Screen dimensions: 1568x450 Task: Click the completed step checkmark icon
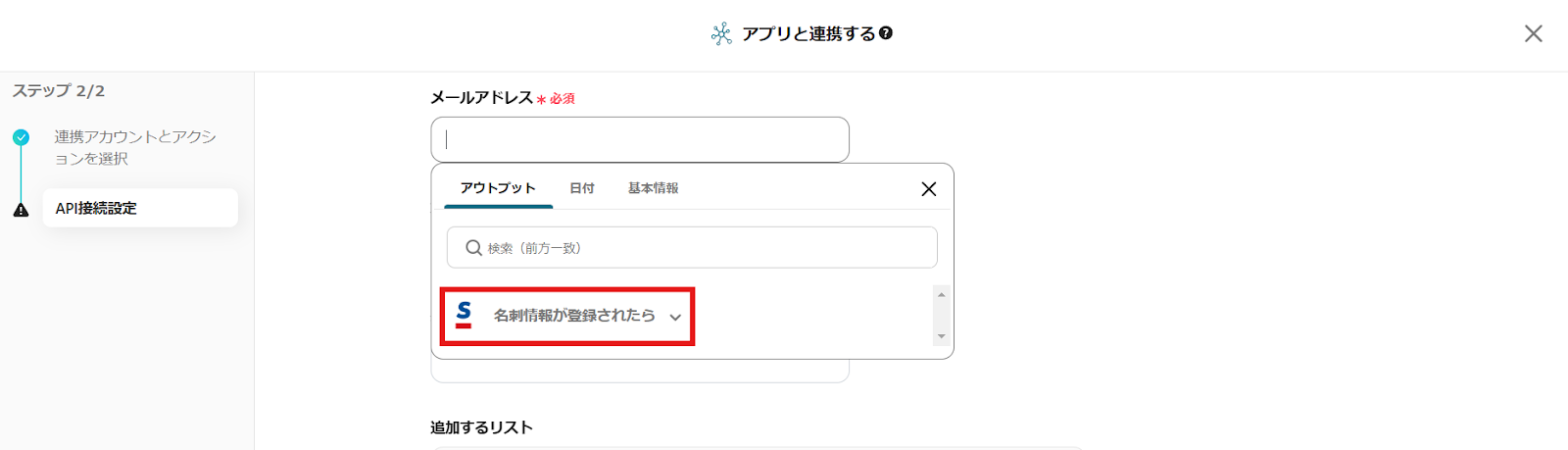pos(21,137)
